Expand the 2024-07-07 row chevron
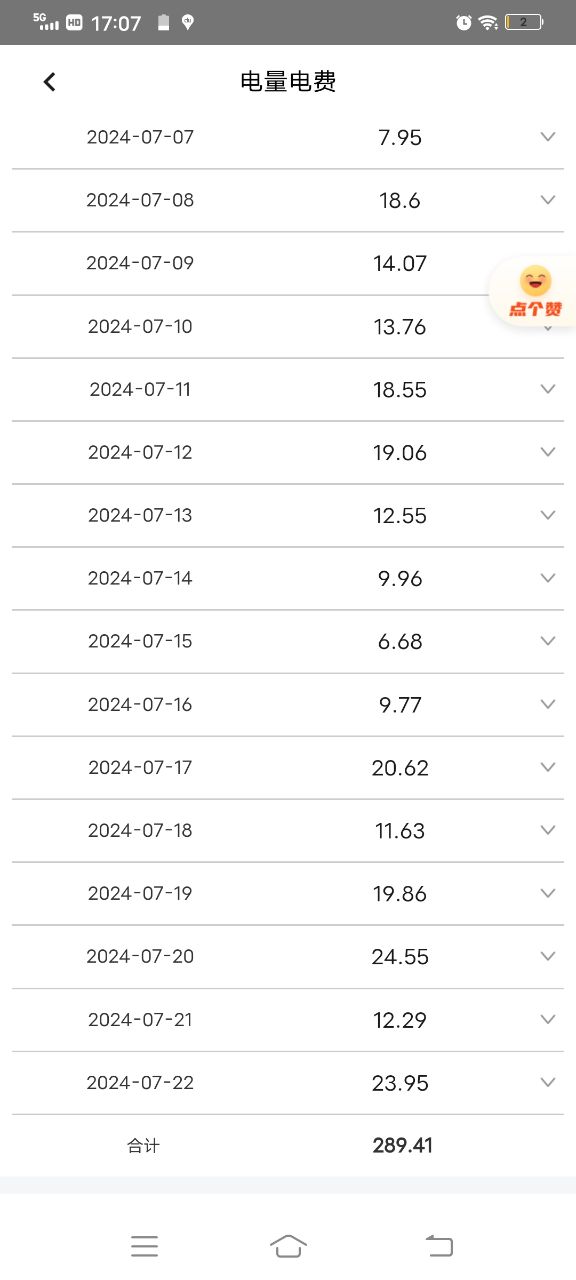The height and width of the screenshot is (1280, 576). click(547, 137)
